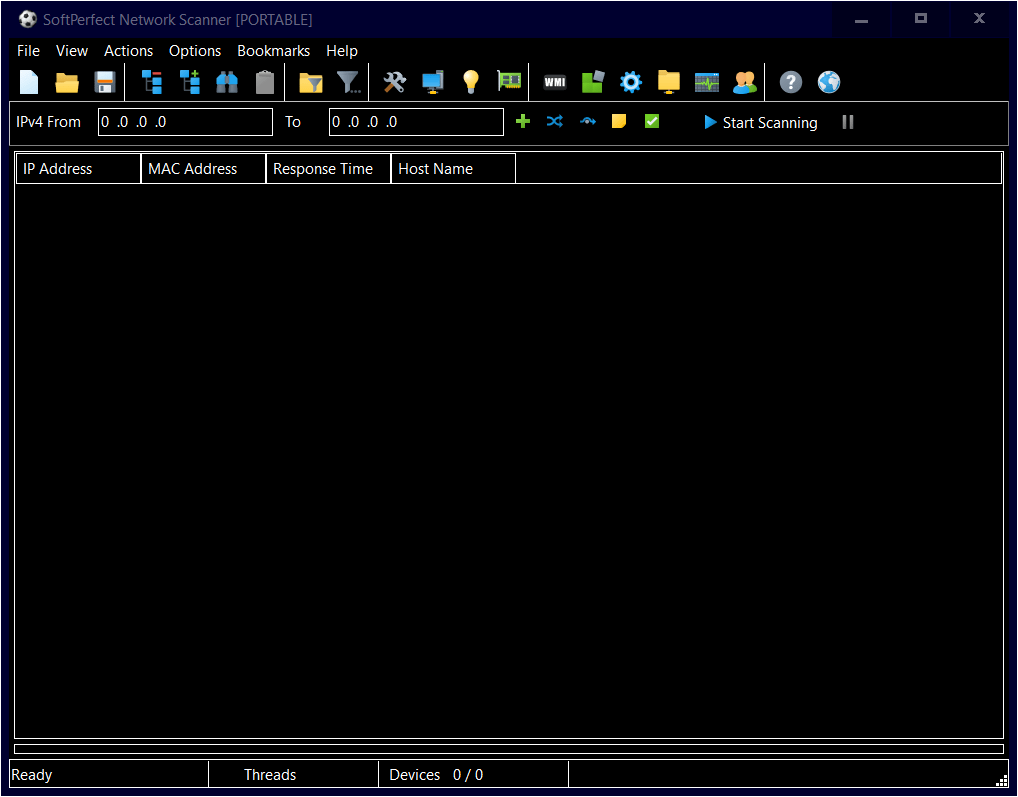Focus the To IP address field

(x=416, y=122)
